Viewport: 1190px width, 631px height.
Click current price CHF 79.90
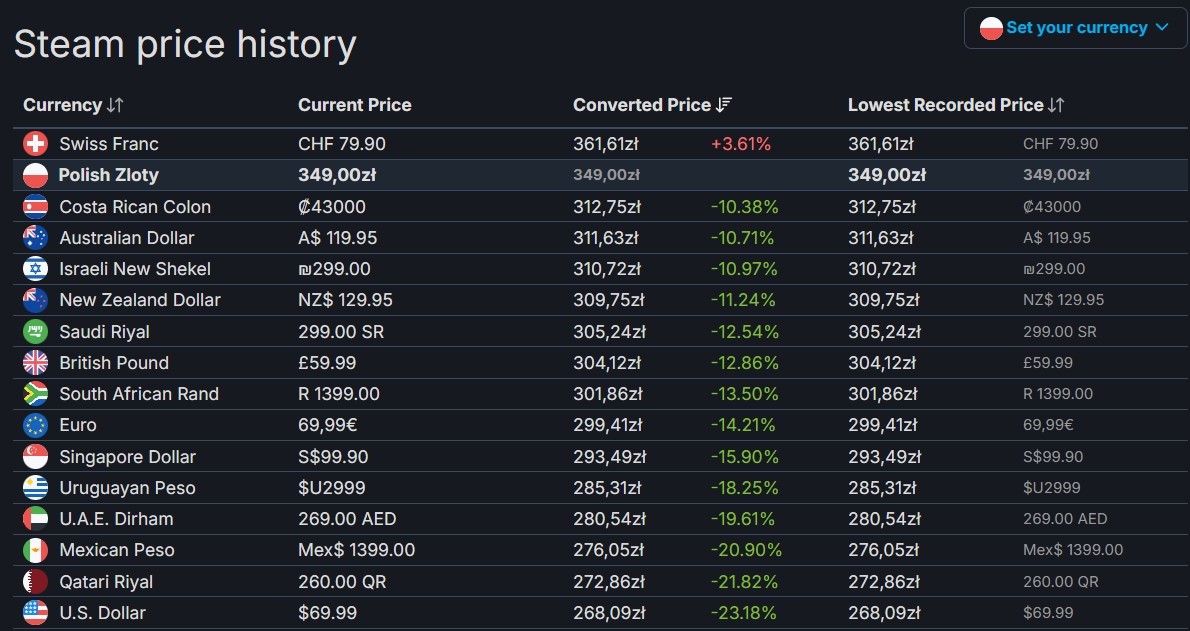342,144
